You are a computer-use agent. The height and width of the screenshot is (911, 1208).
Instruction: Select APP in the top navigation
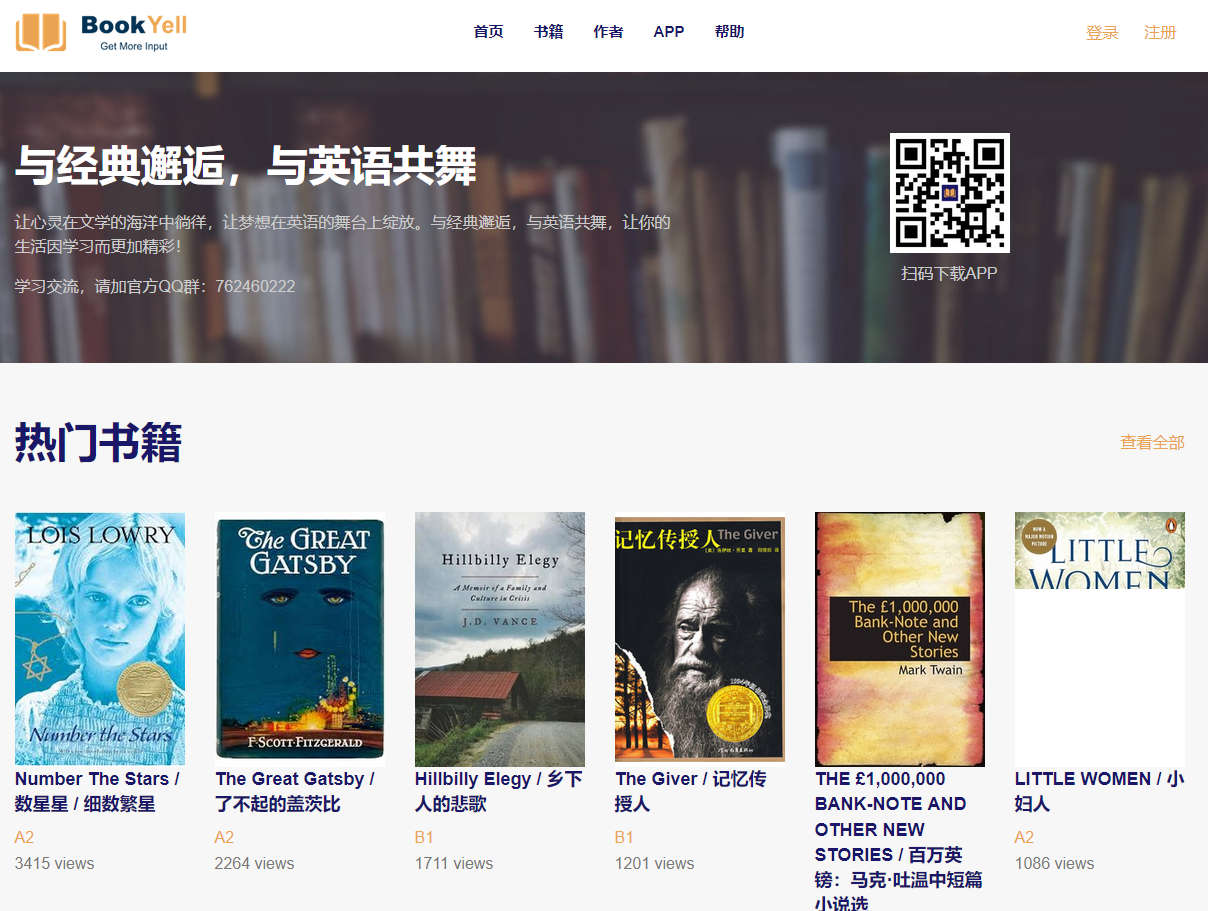click(669, 32)
